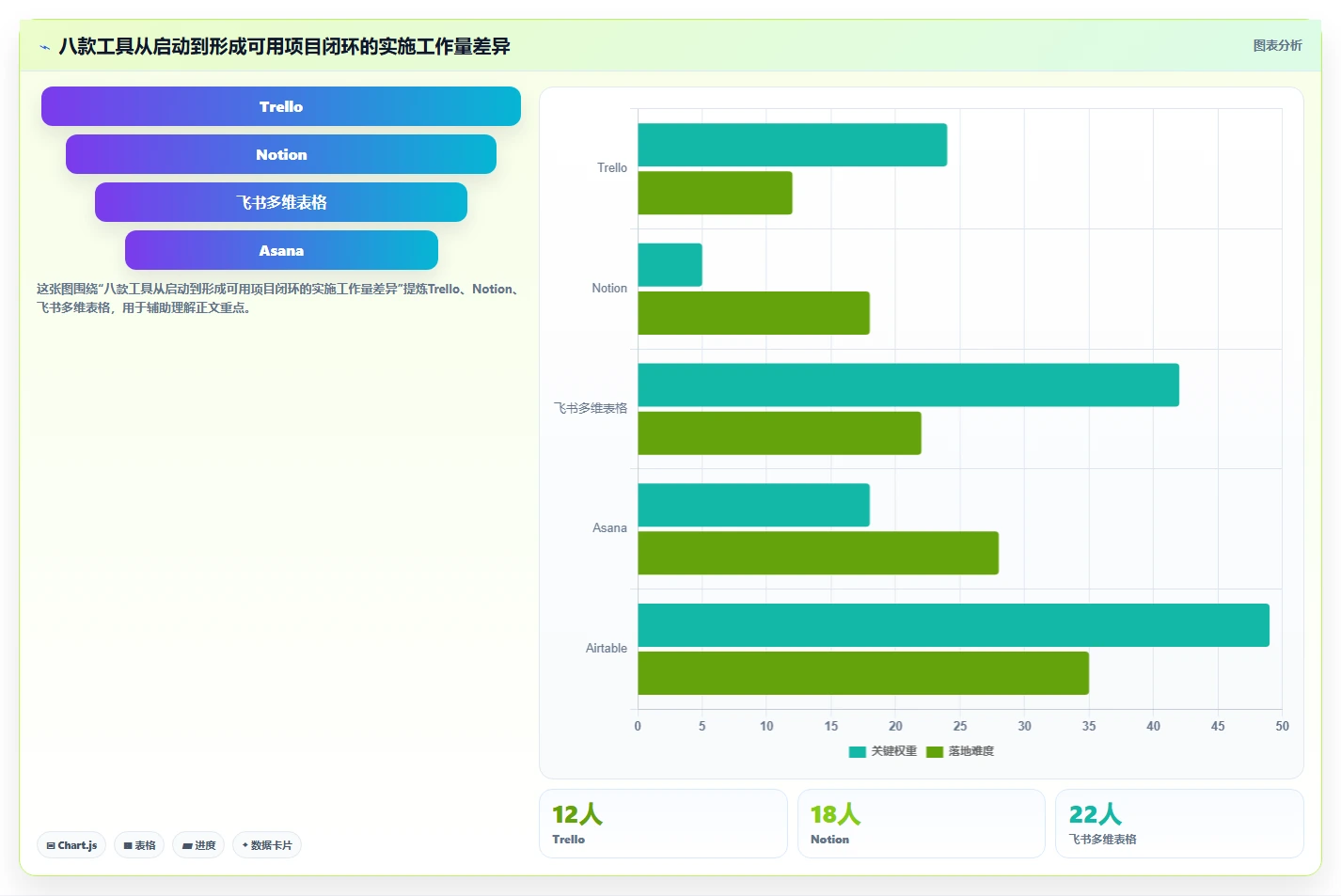Click the Notion y-axis label
Viewport: 1341px width, 896px height.
click(609, 289)
